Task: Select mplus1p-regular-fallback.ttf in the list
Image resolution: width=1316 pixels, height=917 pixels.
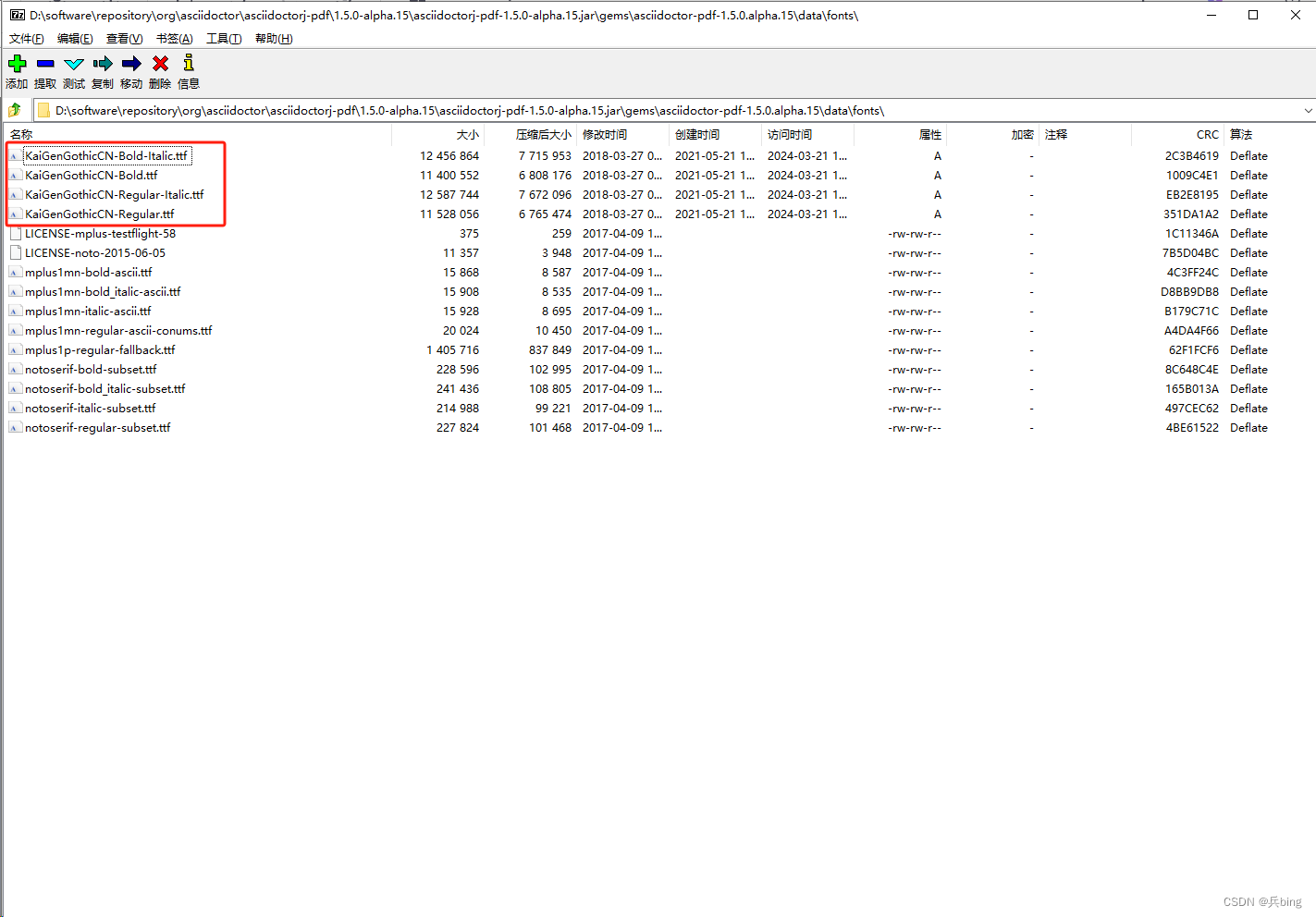Action: (x=100, y=350)
